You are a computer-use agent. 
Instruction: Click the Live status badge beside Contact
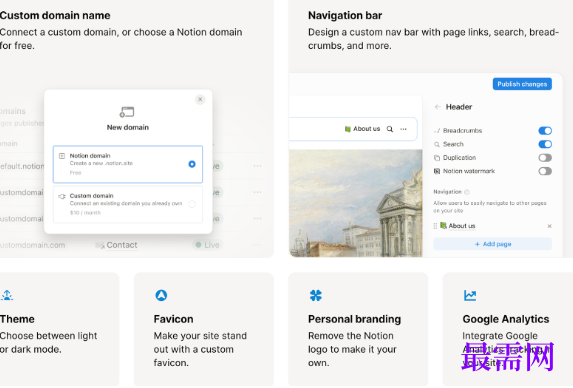[208, 245]
